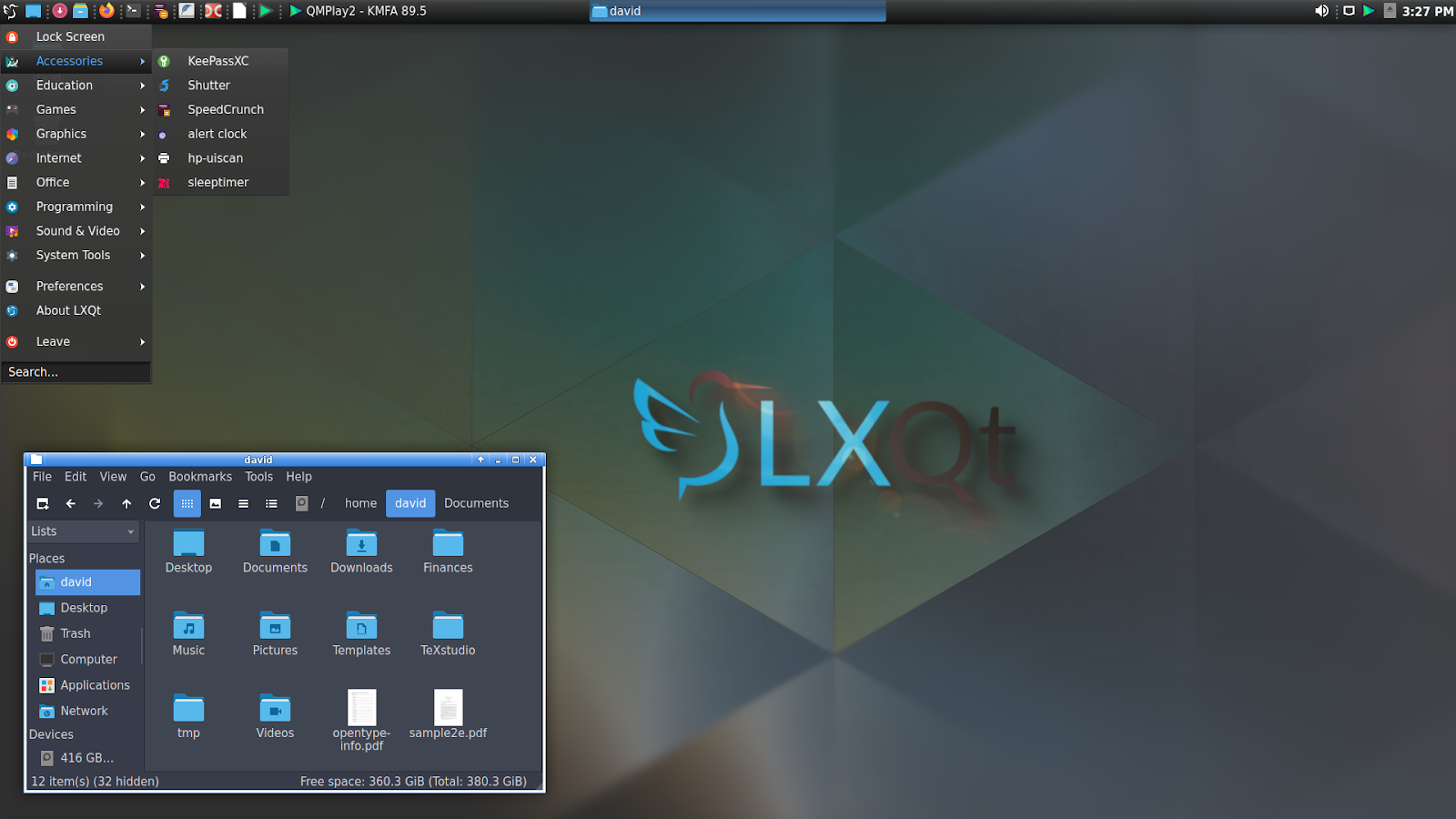Launch QMPlay2 from the quicklaunch green arrow
Image resolution: width=1456 pixels, height=819 pixels.
266,11
